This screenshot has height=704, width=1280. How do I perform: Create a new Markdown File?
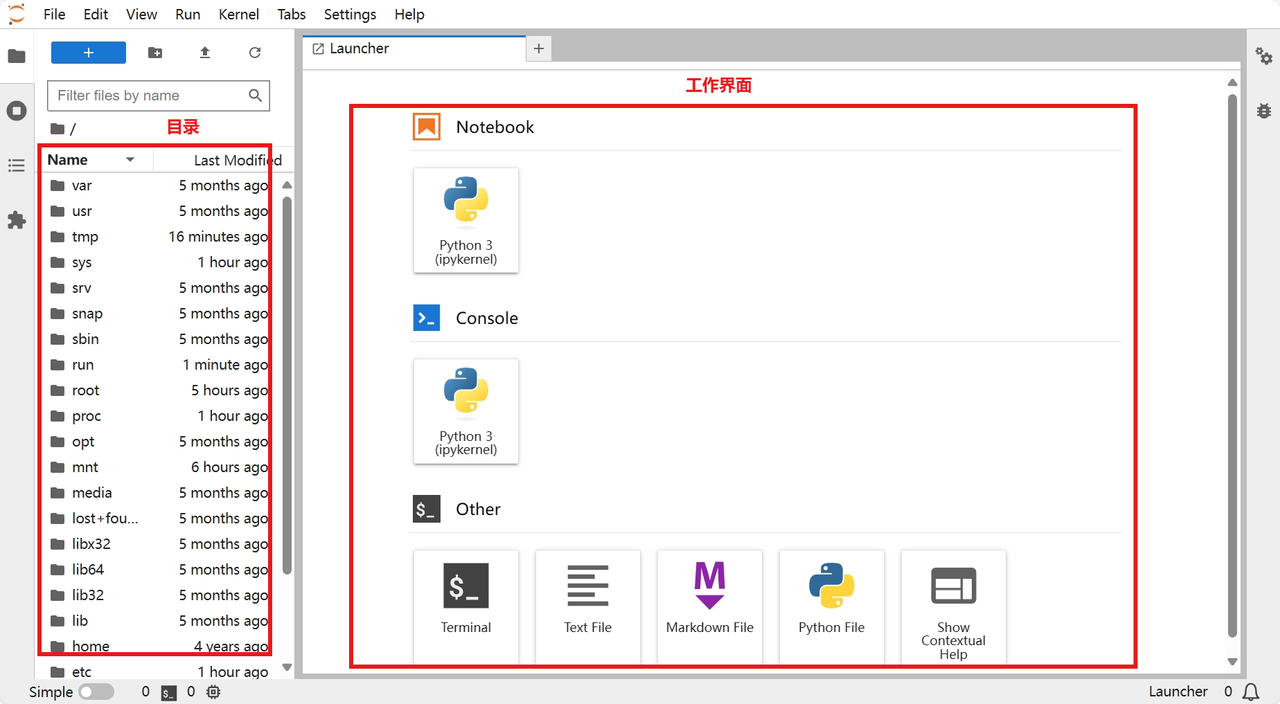[710, 598]
